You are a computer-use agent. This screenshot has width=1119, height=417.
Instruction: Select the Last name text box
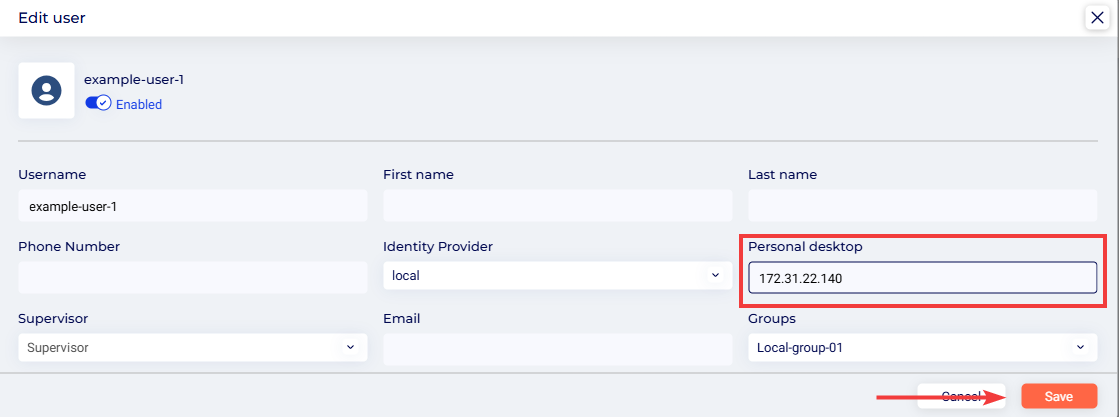pyautogui.click(x=922, y=206)
